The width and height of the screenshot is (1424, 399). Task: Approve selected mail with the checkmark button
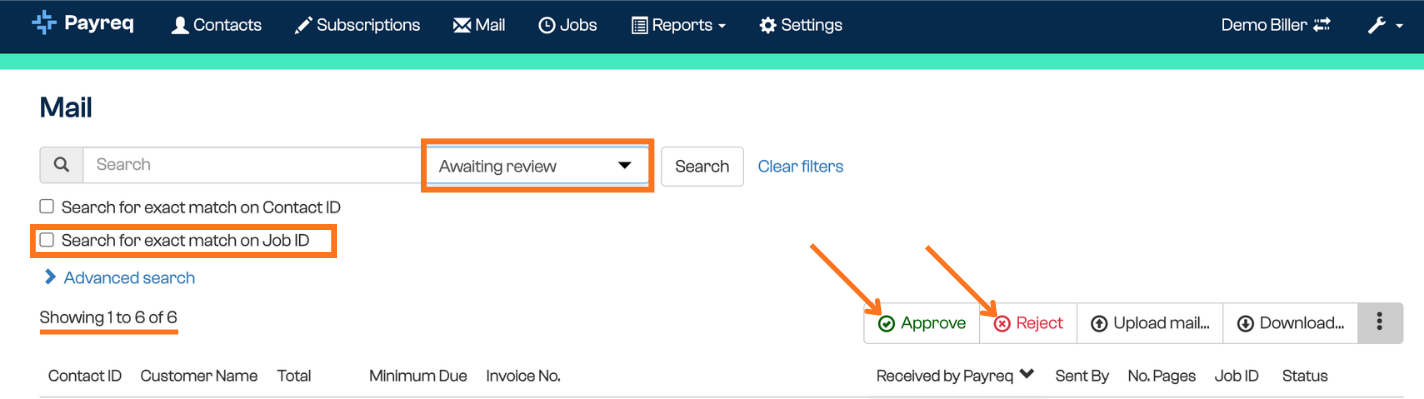point(921,323)
